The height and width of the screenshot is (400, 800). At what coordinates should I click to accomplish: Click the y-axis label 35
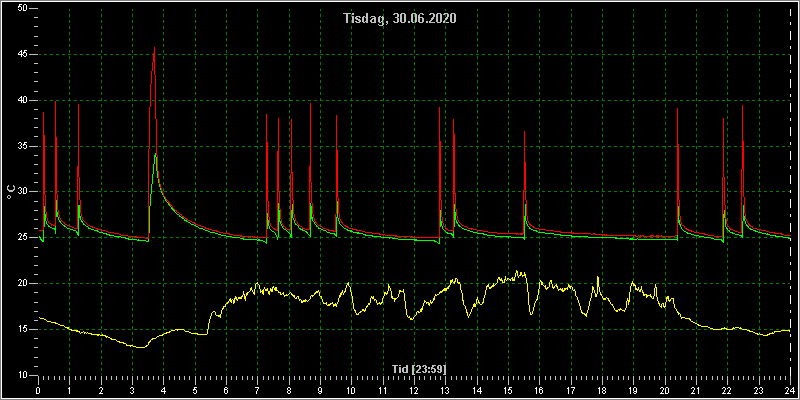click(x=21, y=146)
